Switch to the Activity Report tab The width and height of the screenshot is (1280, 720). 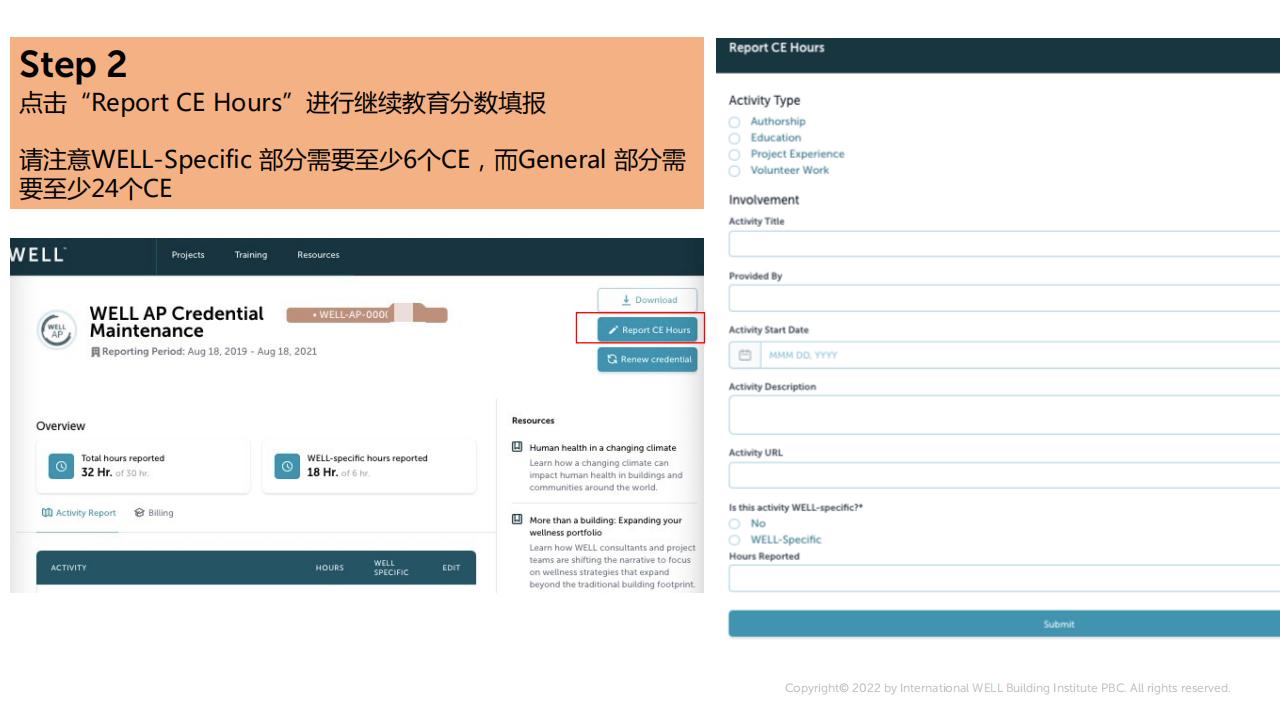coord(78,513)
